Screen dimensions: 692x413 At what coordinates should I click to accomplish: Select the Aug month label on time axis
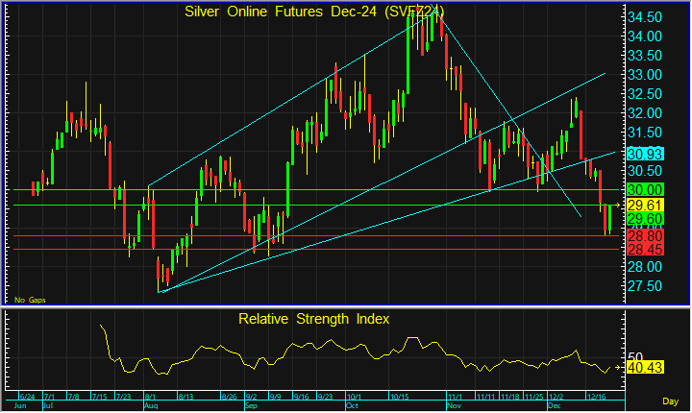(151, 407)
